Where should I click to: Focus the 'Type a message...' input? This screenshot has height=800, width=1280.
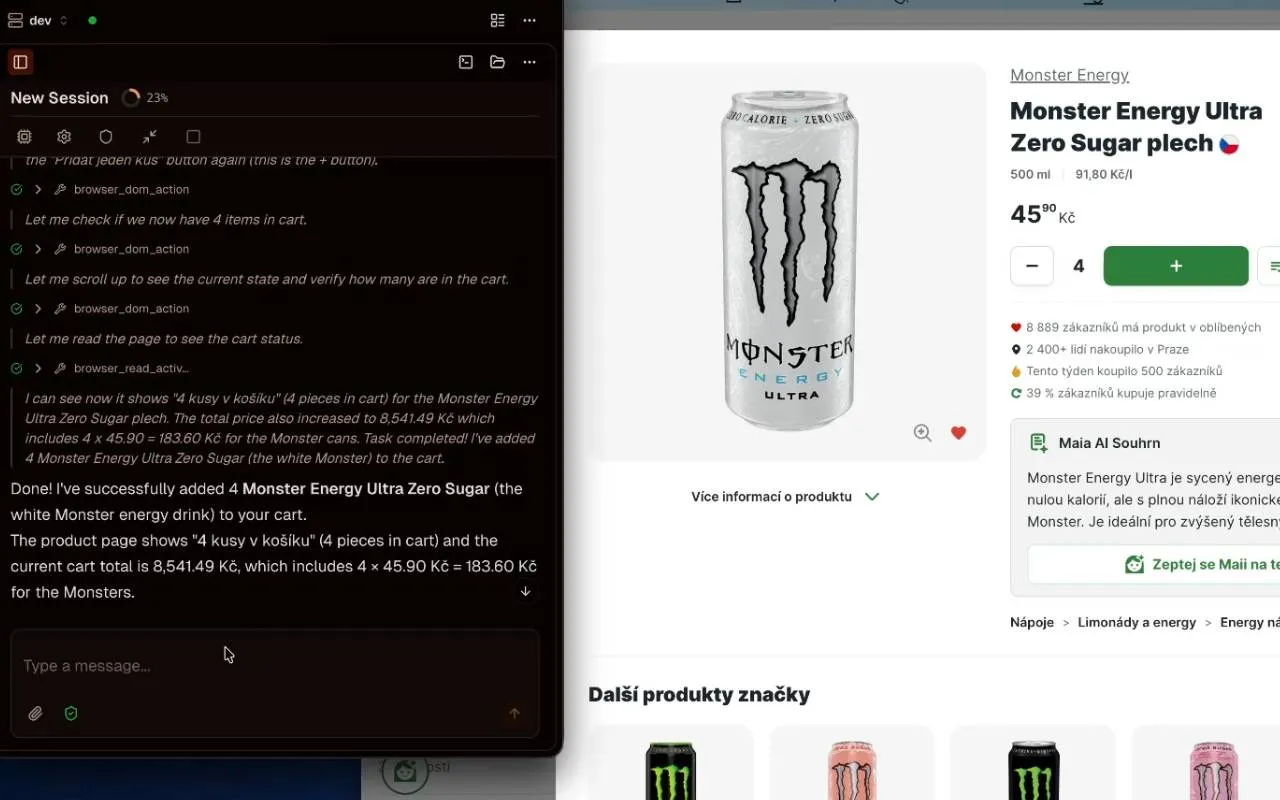[x=275, y=666]
